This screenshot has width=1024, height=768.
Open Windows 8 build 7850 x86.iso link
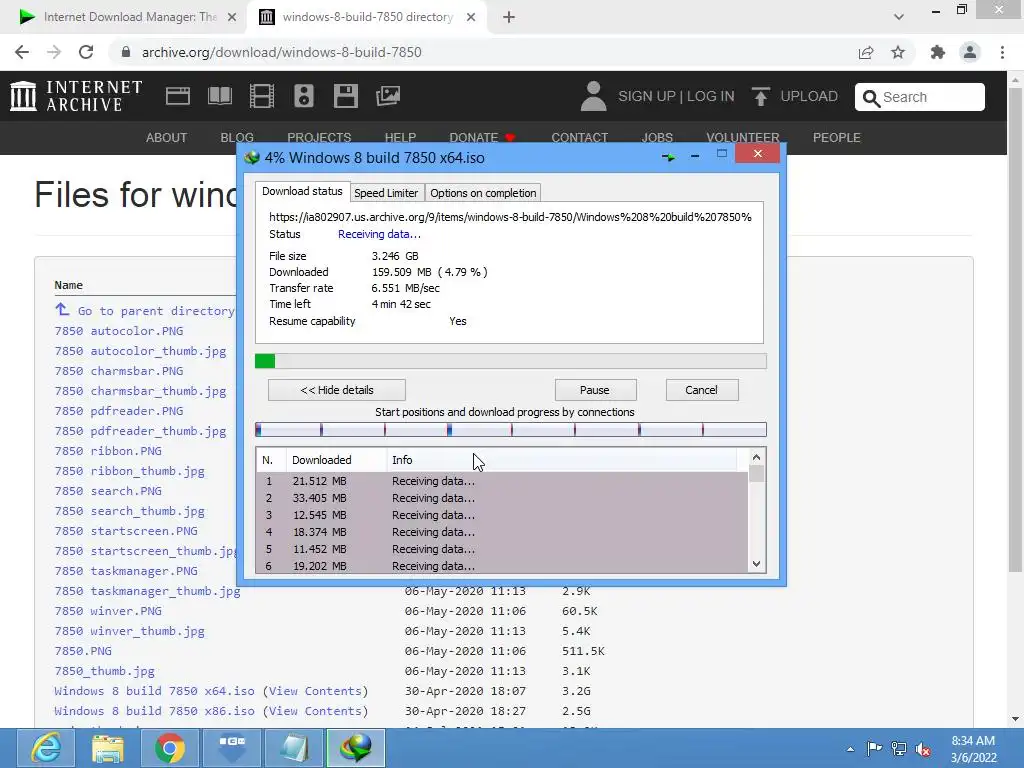coord(155,711)
